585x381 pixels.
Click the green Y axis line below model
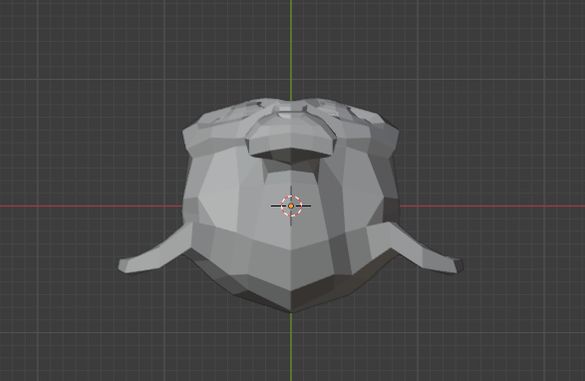point(291,347)
